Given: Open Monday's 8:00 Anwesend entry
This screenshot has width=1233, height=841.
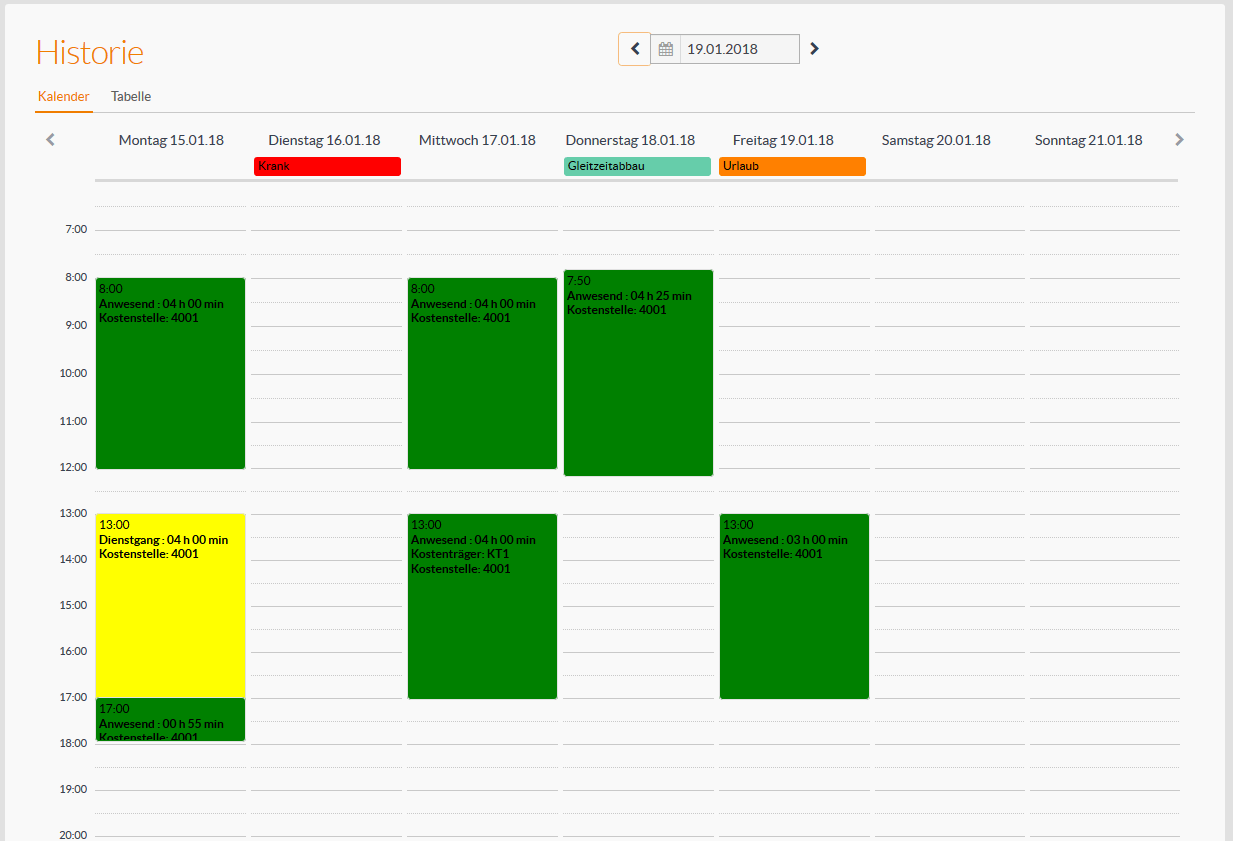Looking at the screenshot, I should [170, 373].
